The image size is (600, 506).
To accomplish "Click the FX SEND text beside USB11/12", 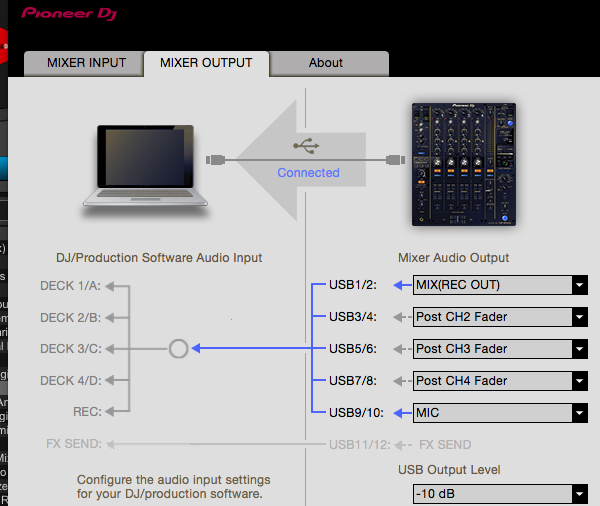I will click(x=445, y=445).
